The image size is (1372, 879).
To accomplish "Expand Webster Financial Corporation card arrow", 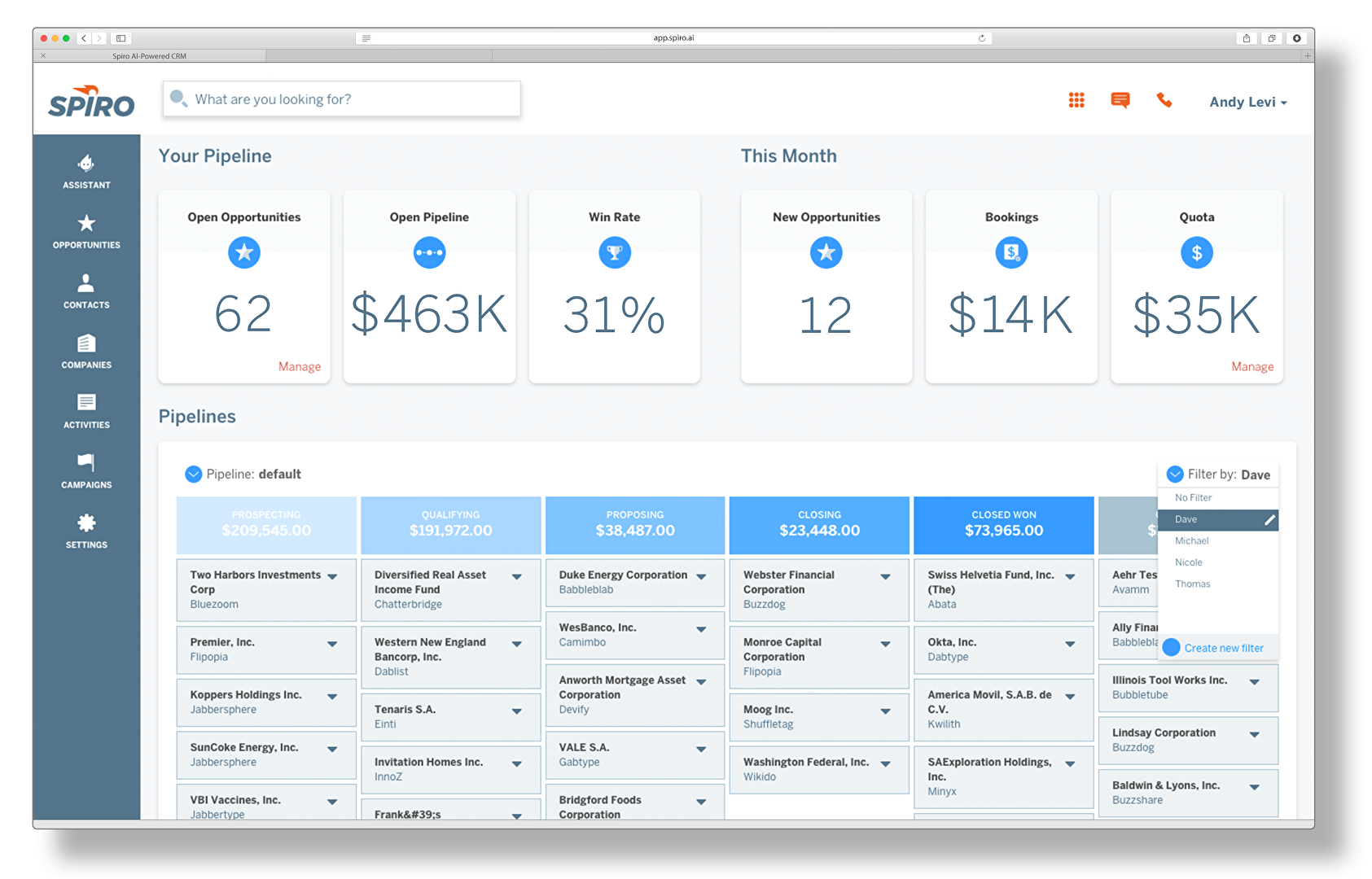I will [x=885, y=576].
